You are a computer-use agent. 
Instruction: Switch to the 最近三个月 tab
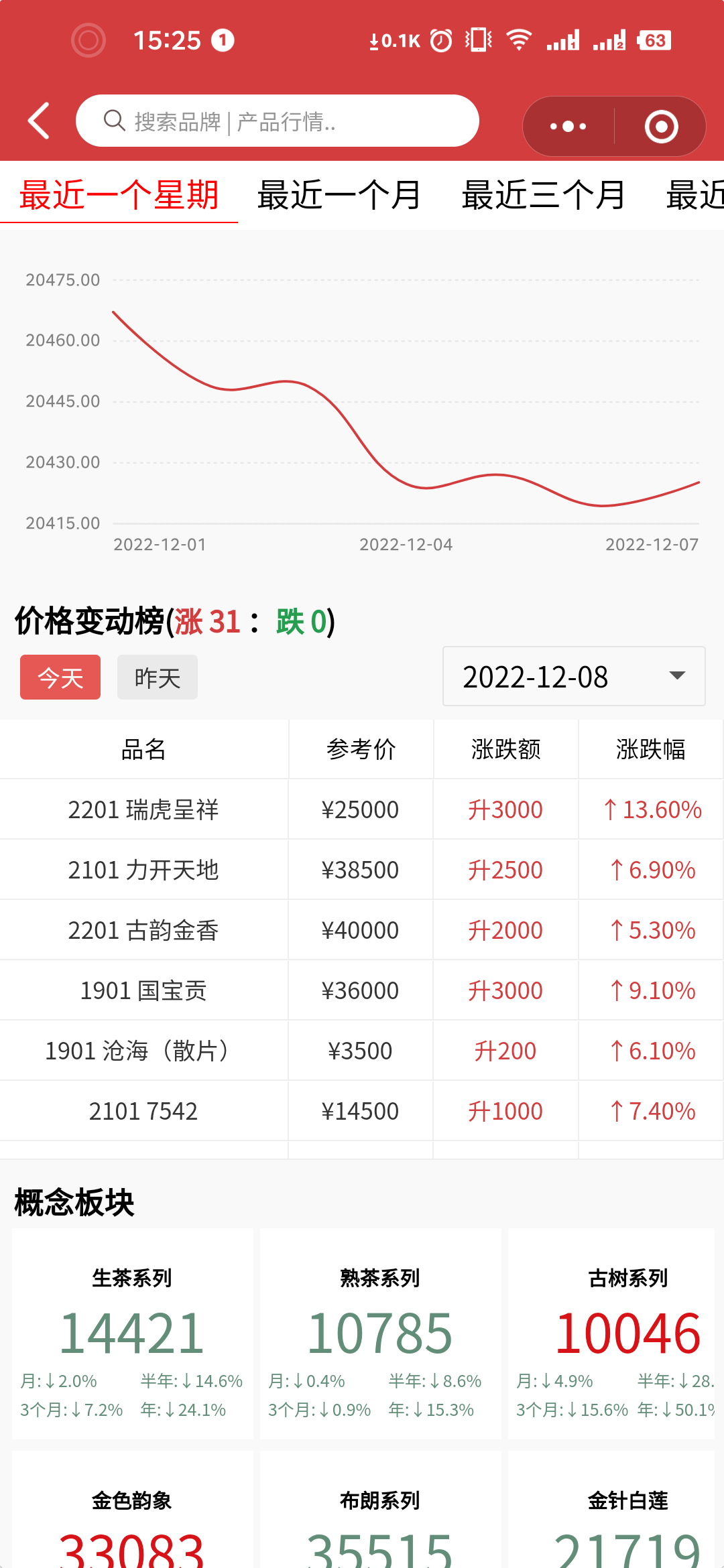tap(544, 195)
